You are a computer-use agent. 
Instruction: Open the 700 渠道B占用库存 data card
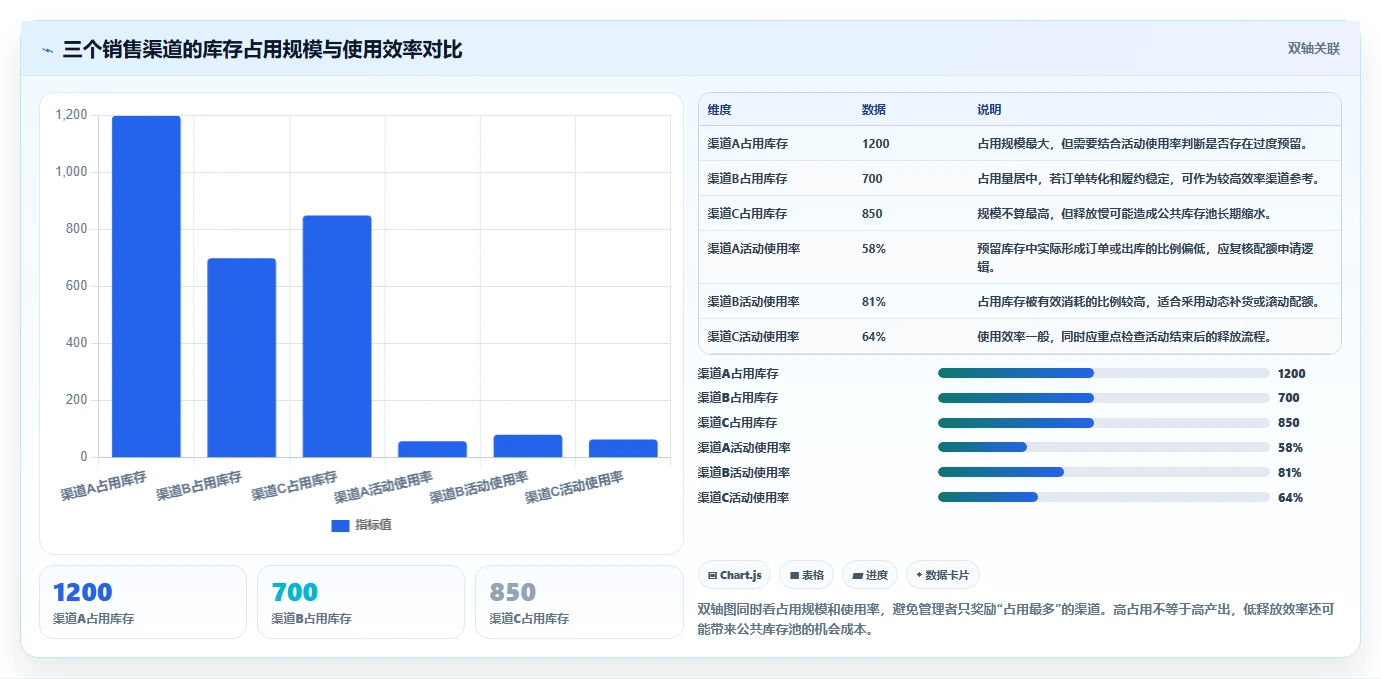(x=361, y=602)
